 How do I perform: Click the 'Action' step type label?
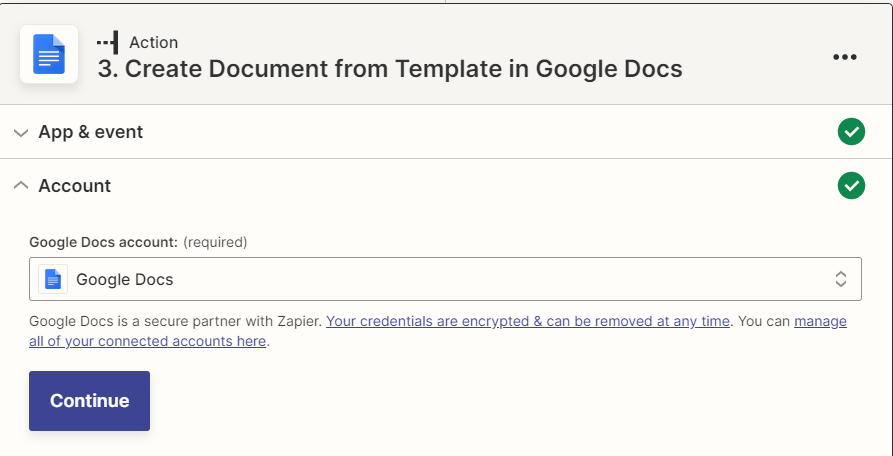point(153,43)
